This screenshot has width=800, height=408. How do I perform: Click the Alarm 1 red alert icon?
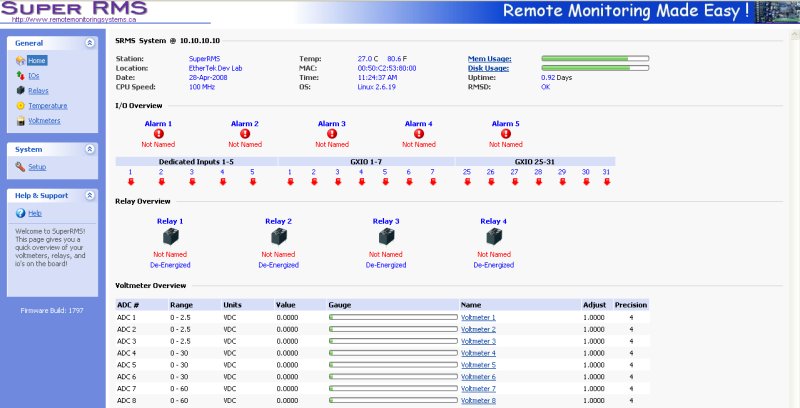[x=158, y=134]
